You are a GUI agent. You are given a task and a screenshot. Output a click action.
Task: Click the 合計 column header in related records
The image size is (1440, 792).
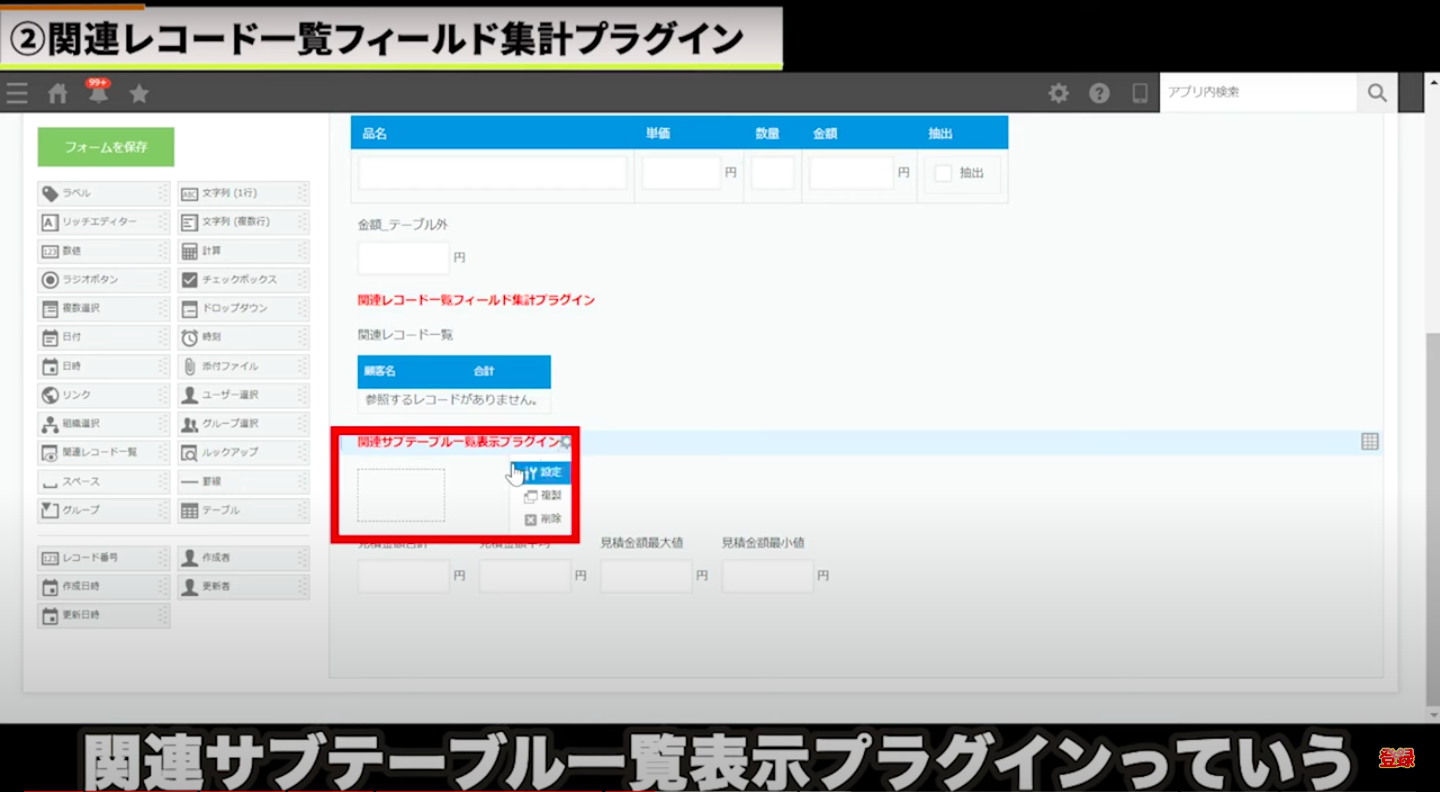[x=484, y=371]
